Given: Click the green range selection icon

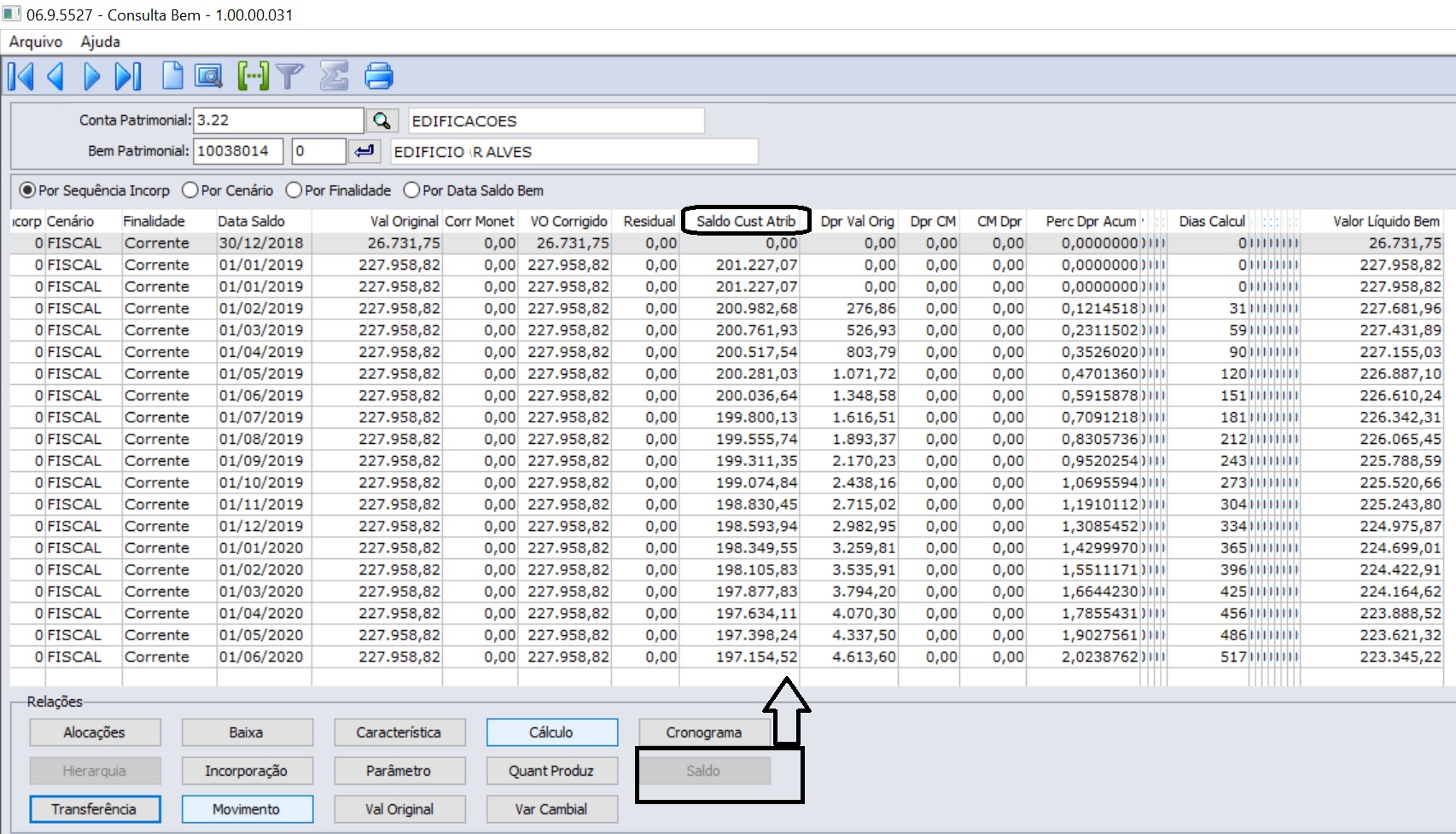Looking at the screenshot, I should 253,77.
